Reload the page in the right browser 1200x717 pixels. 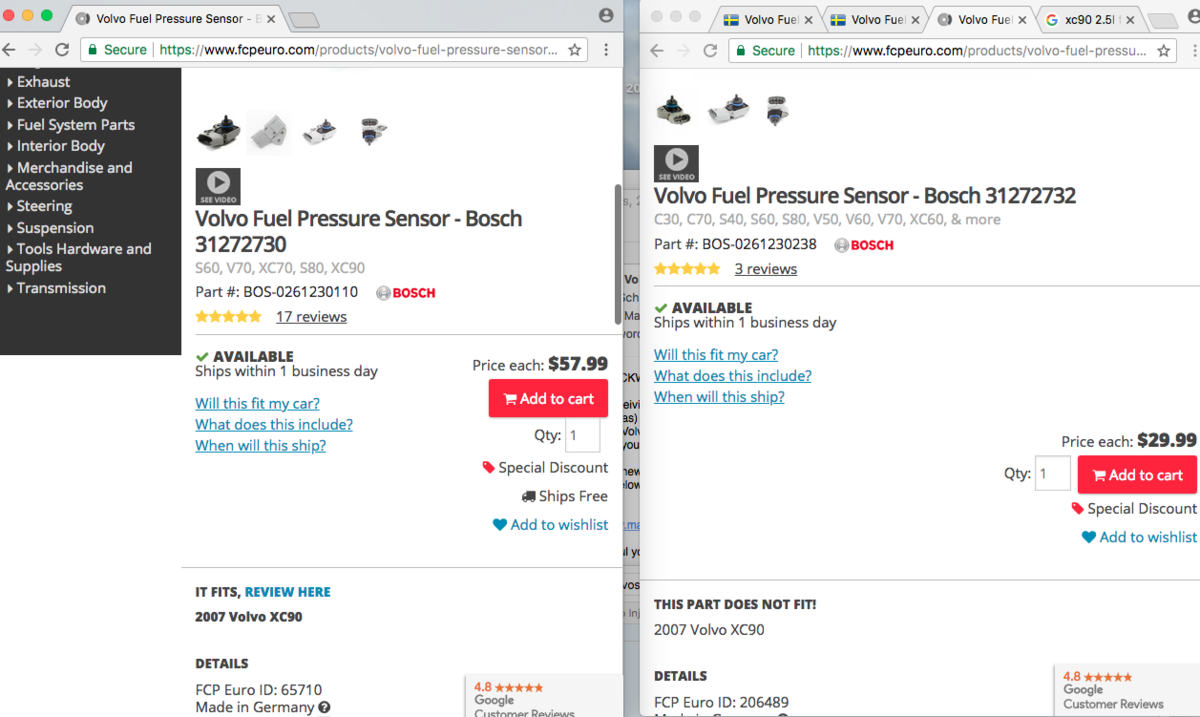point(711,50)
